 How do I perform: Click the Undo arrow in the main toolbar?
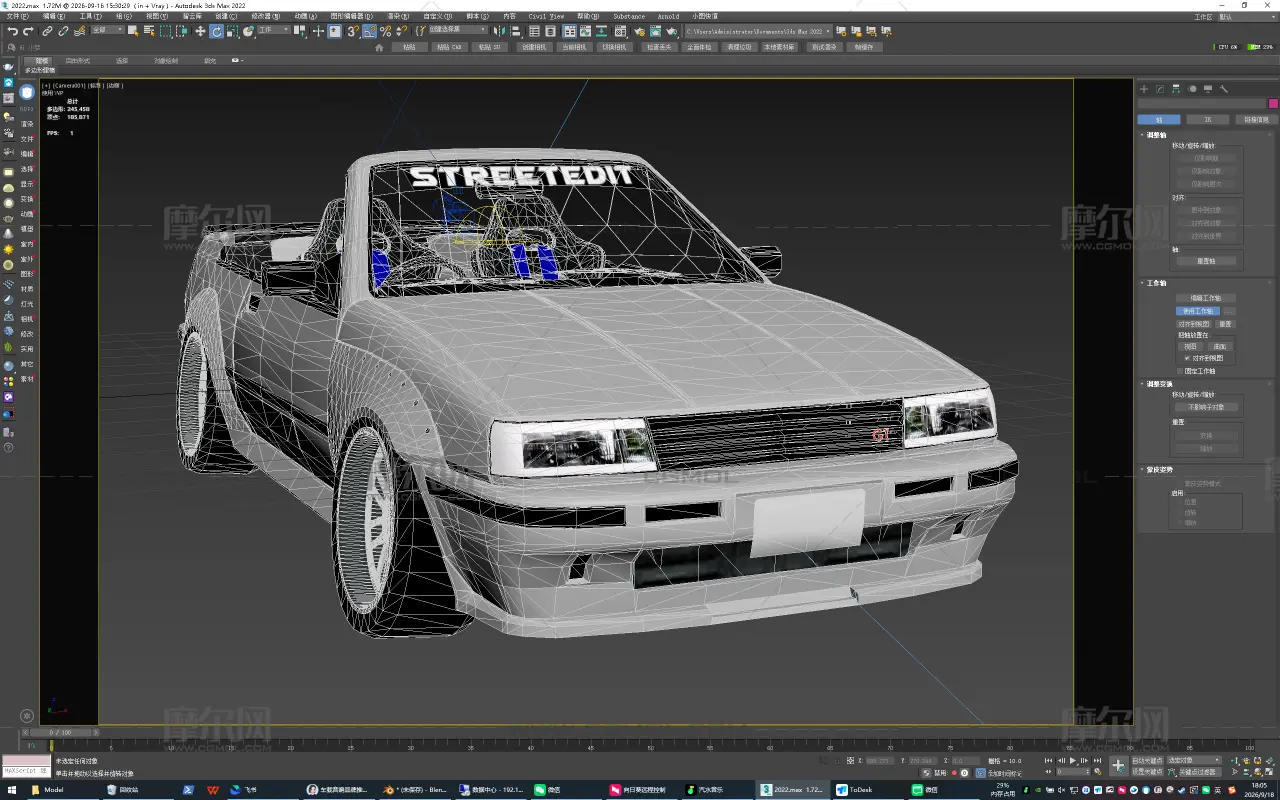point(12,31)
